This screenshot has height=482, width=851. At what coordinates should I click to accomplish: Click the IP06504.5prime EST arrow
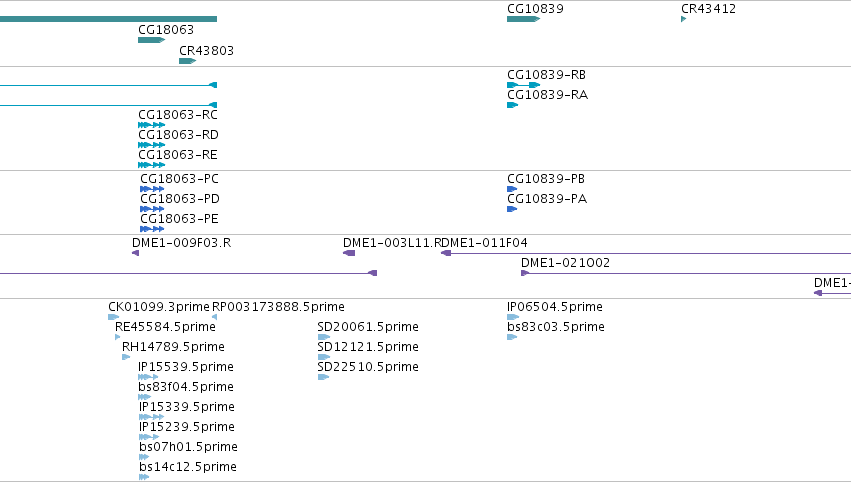pyautogui.click(x=512, y=317)
